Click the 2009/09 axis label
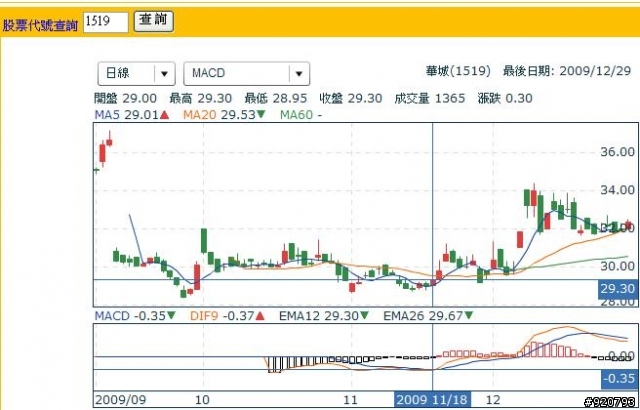The width and height of the screenshot is (640, 410). (x=120, y=399)
